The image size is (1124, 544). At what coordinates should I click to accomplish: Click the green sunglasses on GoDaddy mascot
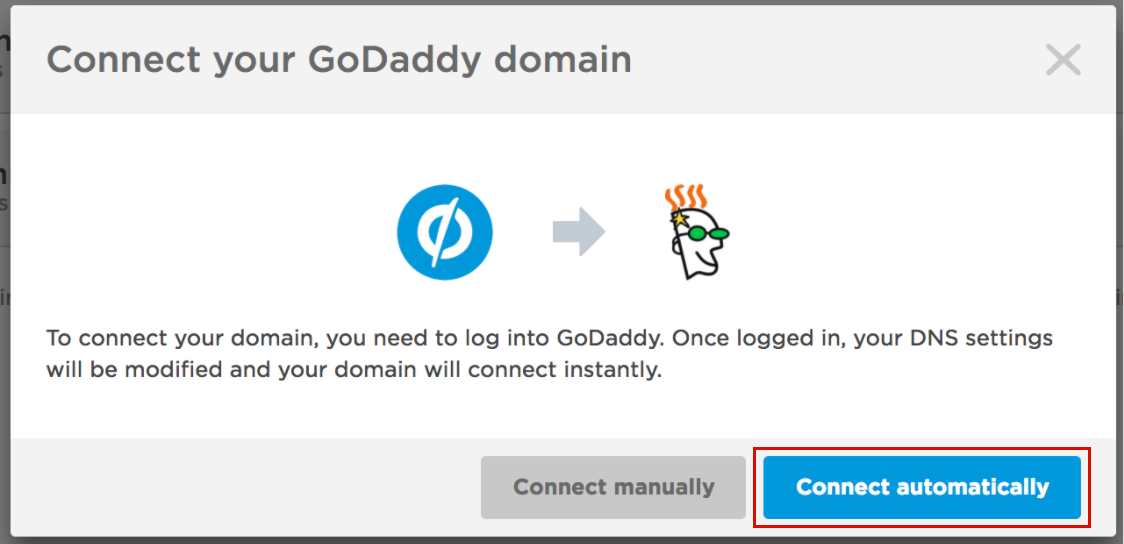tap(706, 234)
